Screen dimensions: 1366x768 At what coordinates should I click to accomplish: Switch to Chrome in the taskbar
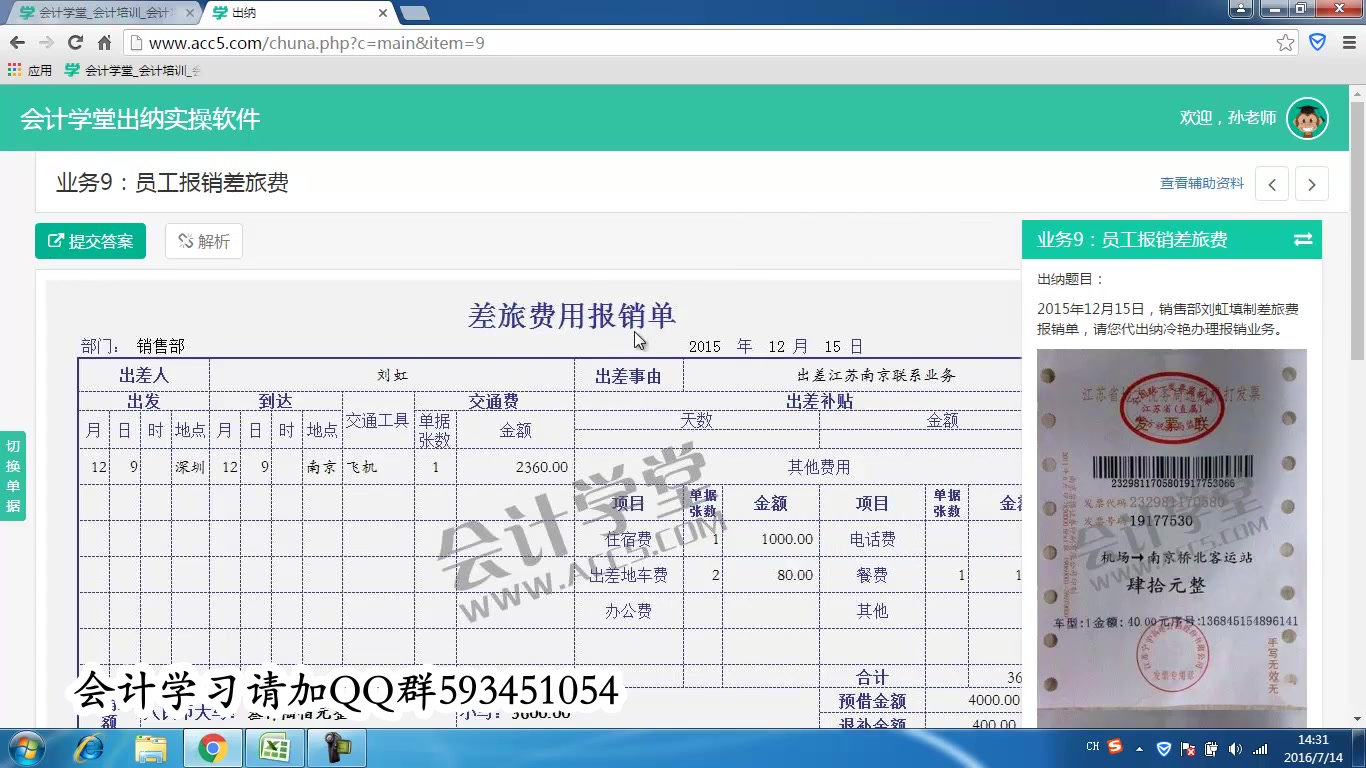coord(212,748)
